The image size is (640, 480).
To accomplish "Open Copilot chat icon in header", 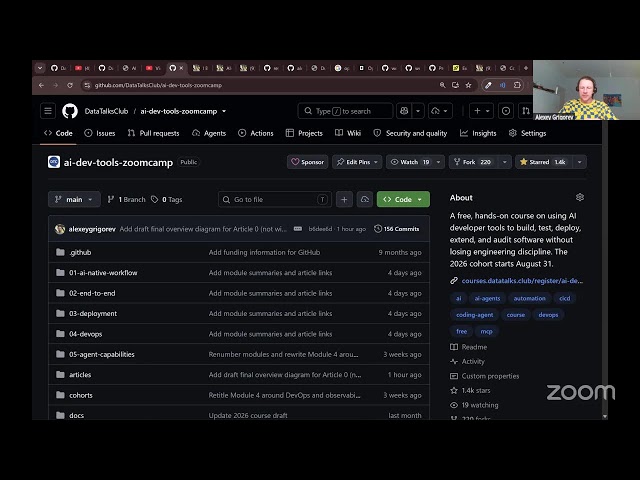I will click(404, 111).
